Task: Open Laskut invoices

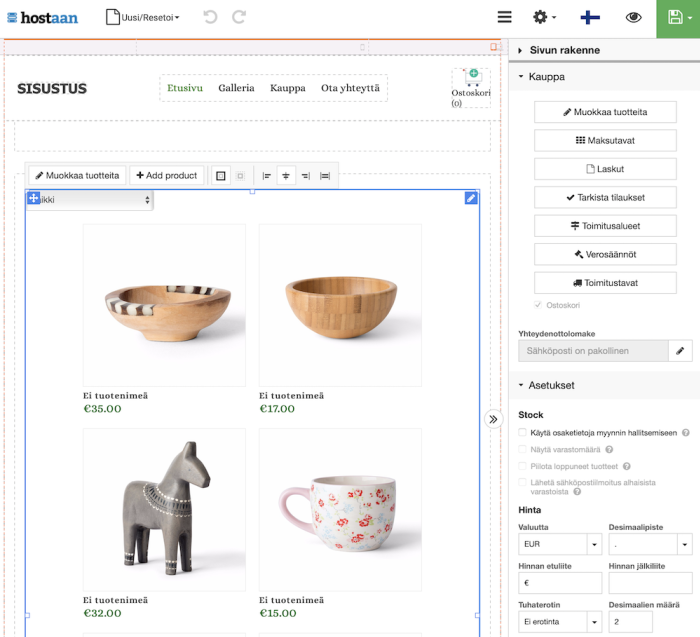Action: (x=605, y=169)
